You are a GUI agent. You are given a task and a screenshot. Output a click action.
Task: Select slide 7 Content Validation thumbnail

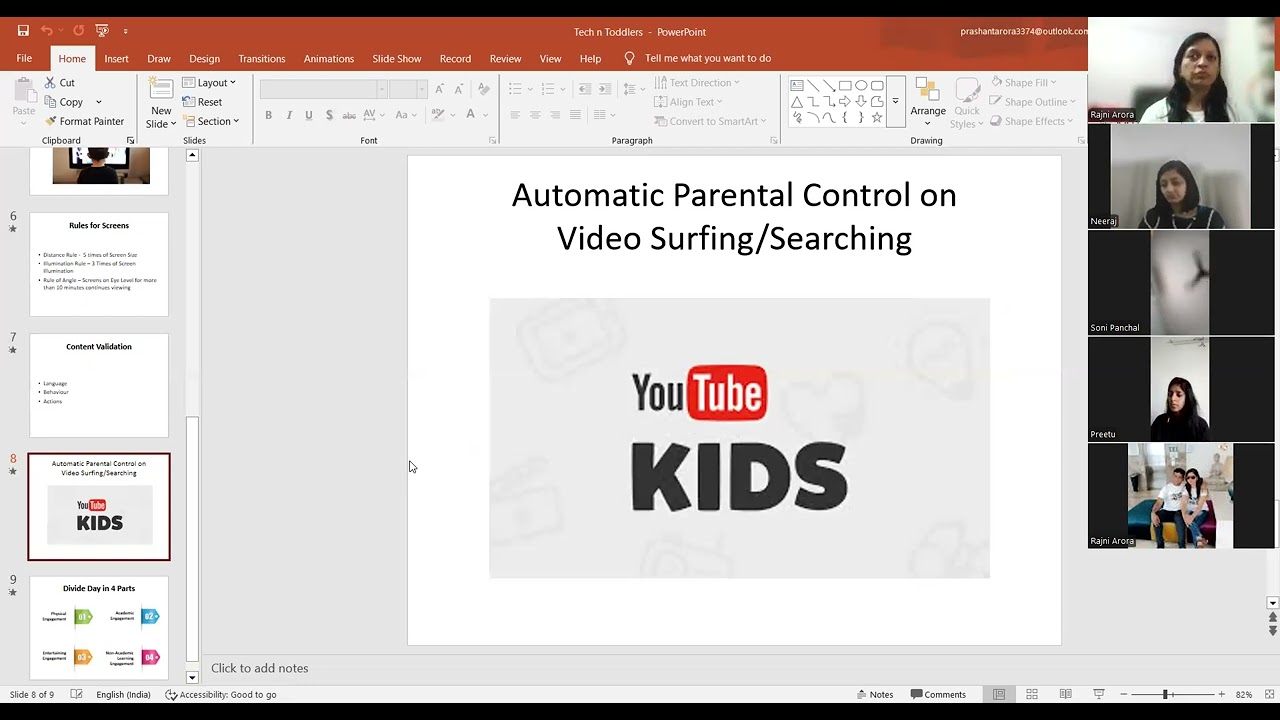pyautogui.click(x=99, y=386)
